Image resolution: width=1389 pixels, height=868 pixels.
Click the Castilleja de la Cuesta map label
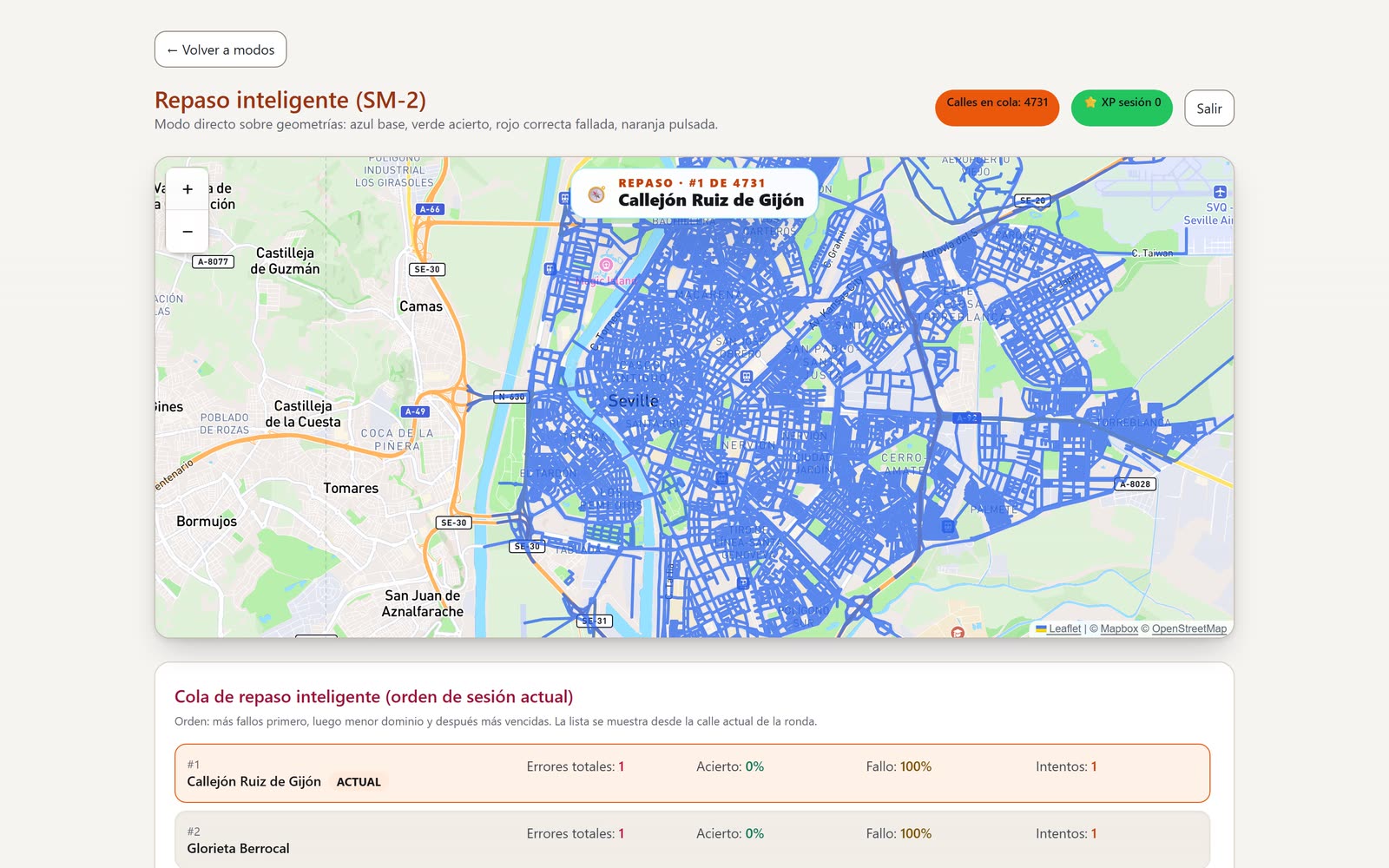(x=303, y=414)
